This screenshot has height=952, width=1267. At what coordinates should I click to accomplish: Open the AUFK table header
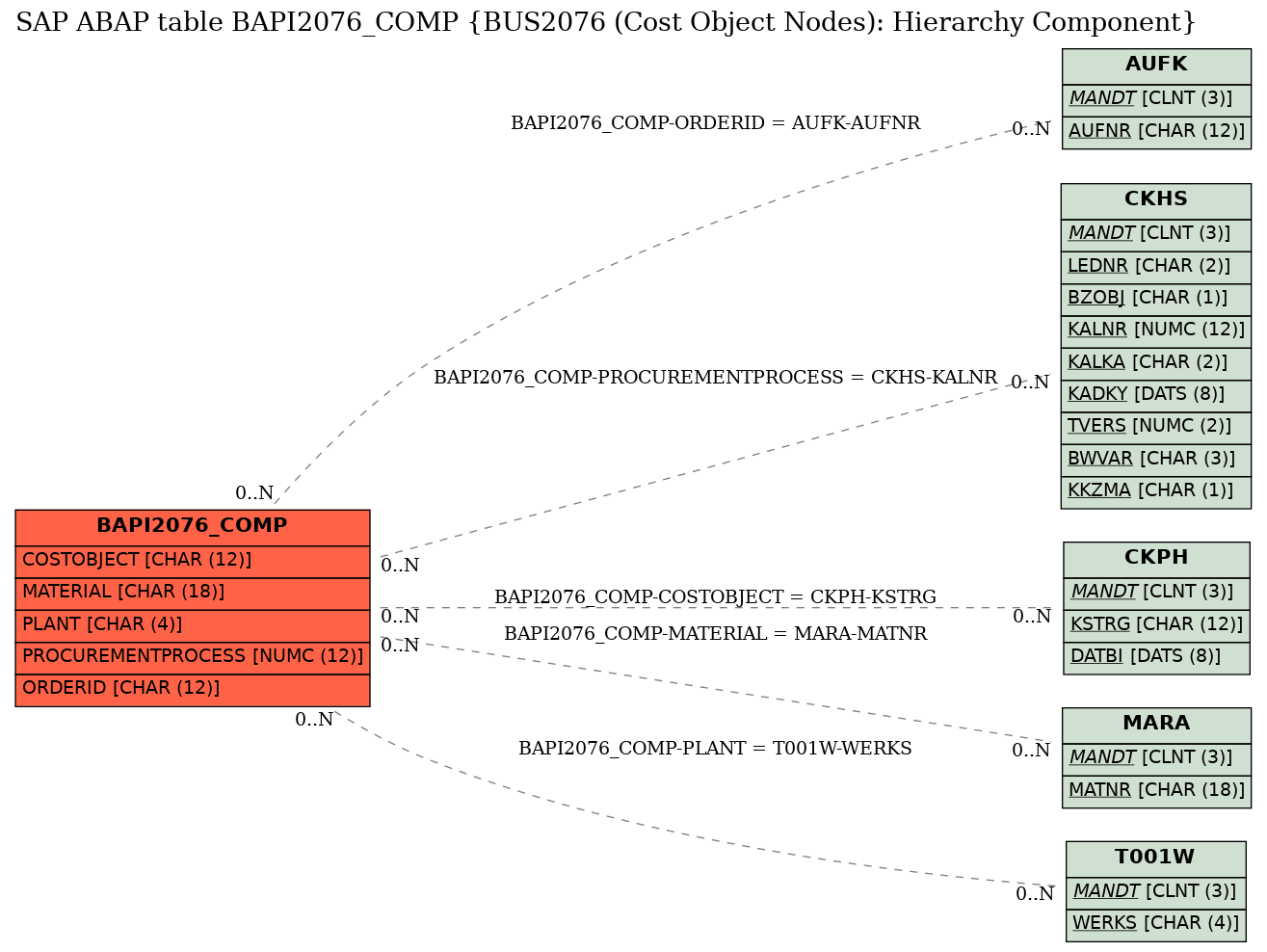[x=1156, y=66]
